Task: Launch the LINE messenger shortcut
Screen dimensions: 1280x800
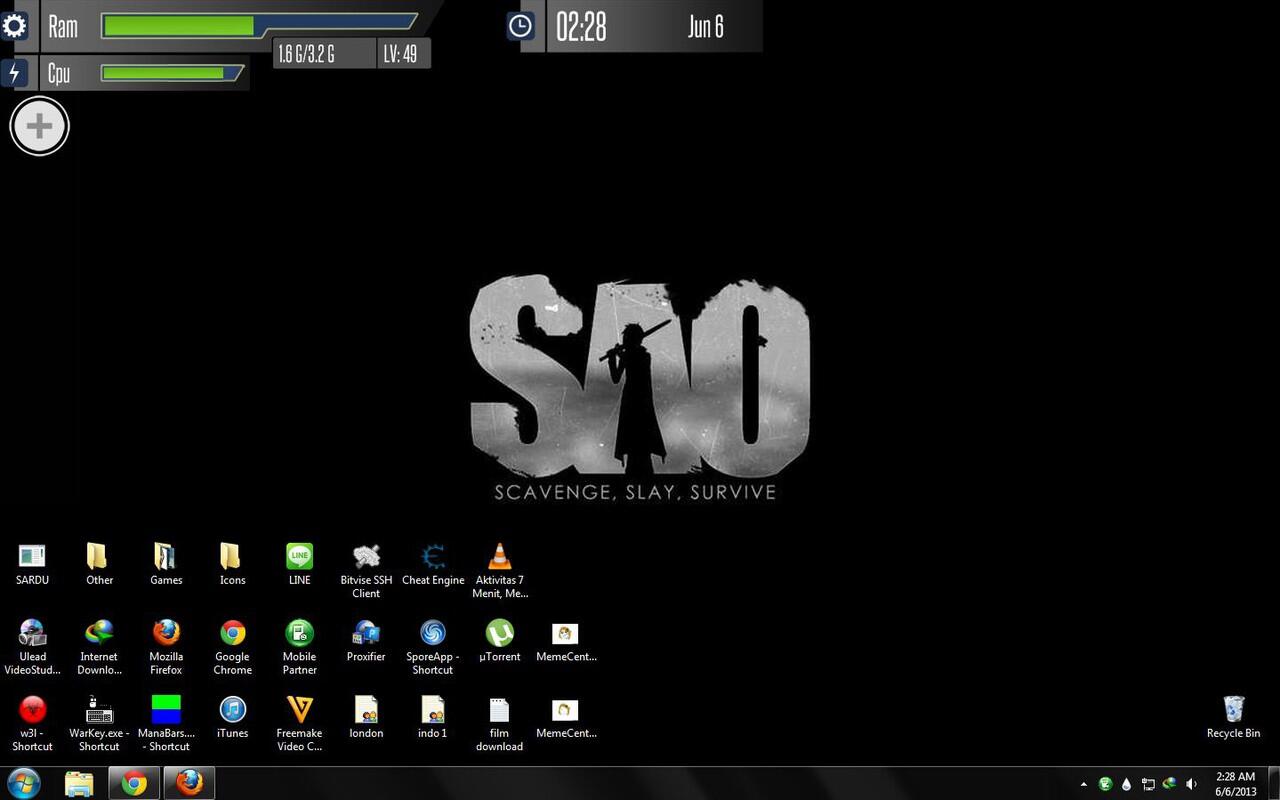Action: tap(299, 565)
